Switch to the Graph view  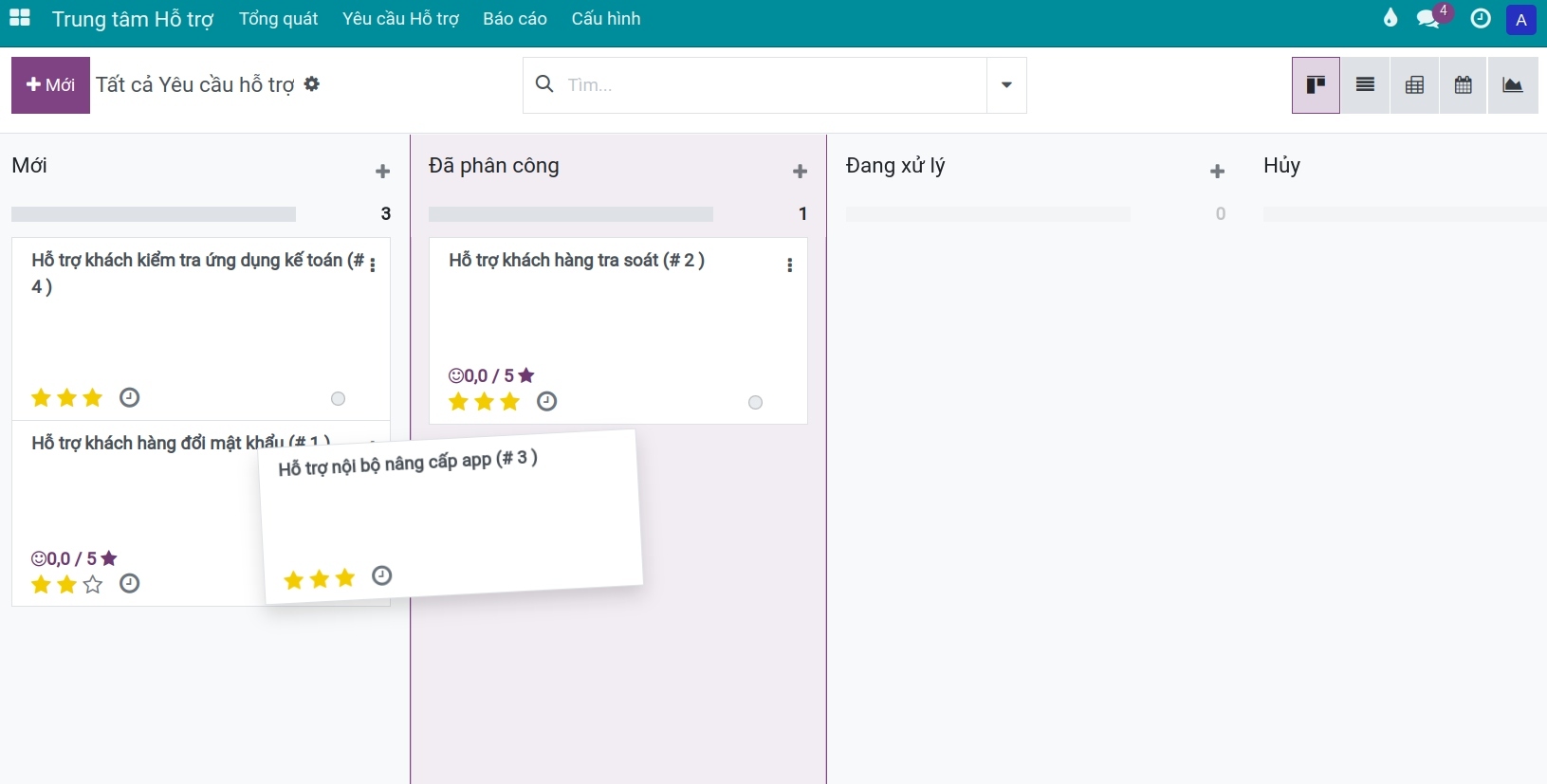tap(1513, 85)
